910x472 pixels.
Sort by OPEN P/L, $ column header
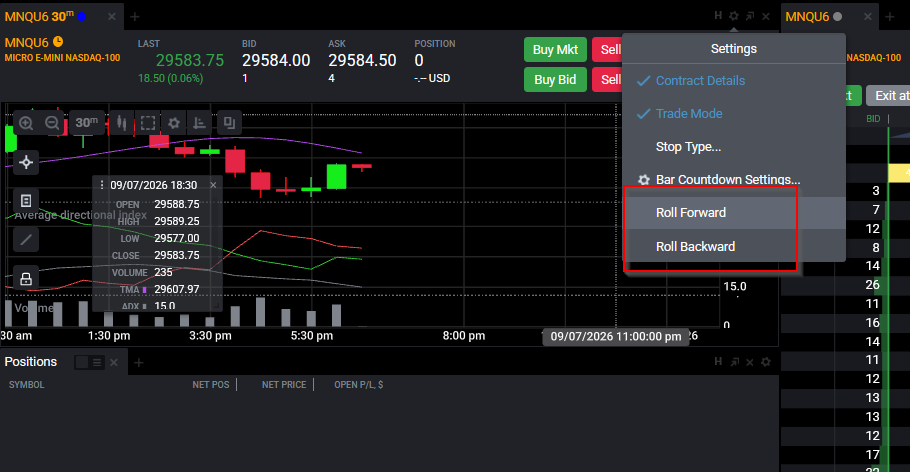[x=359, y=384]
